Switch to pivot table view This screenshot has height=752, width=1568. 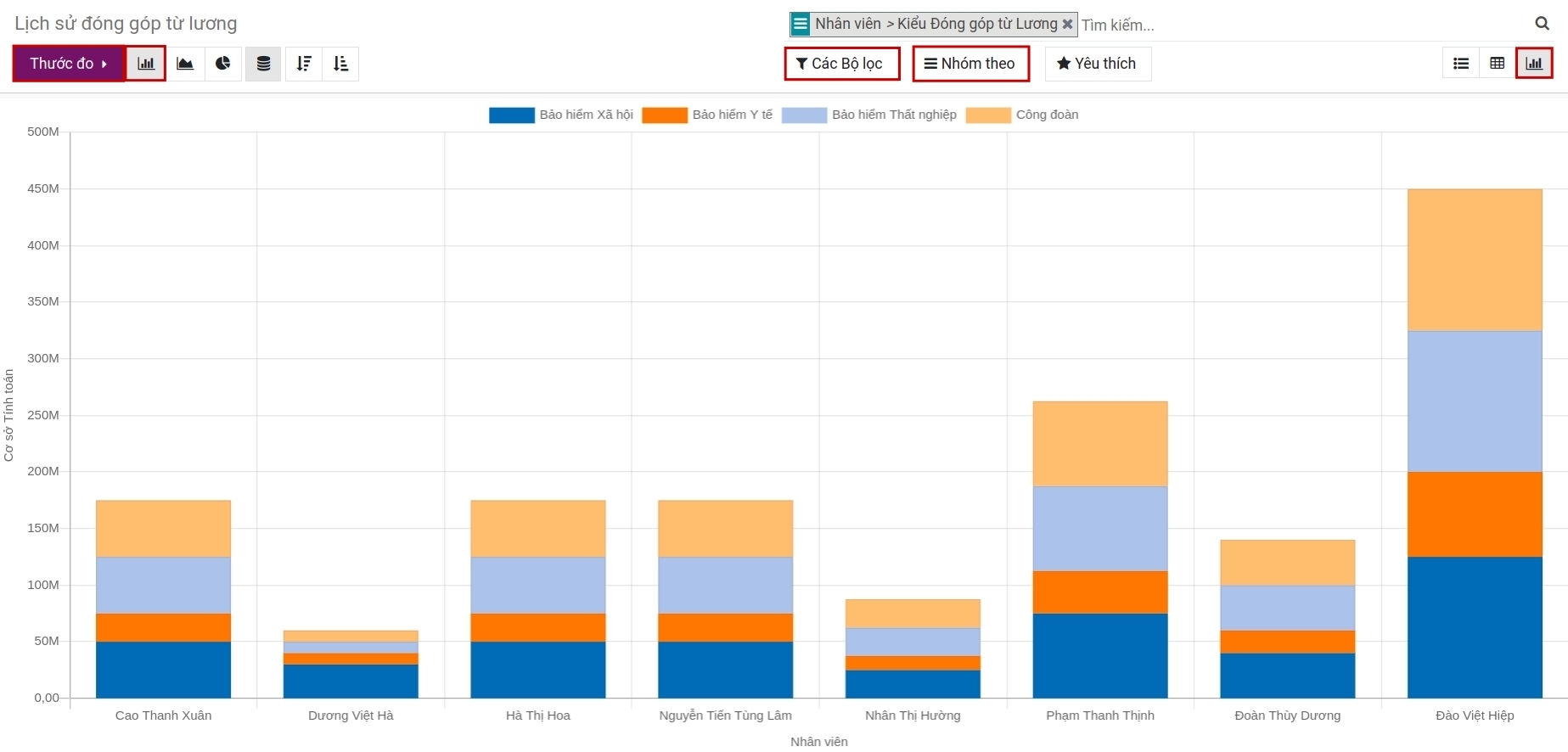(x=1498, y=64)
